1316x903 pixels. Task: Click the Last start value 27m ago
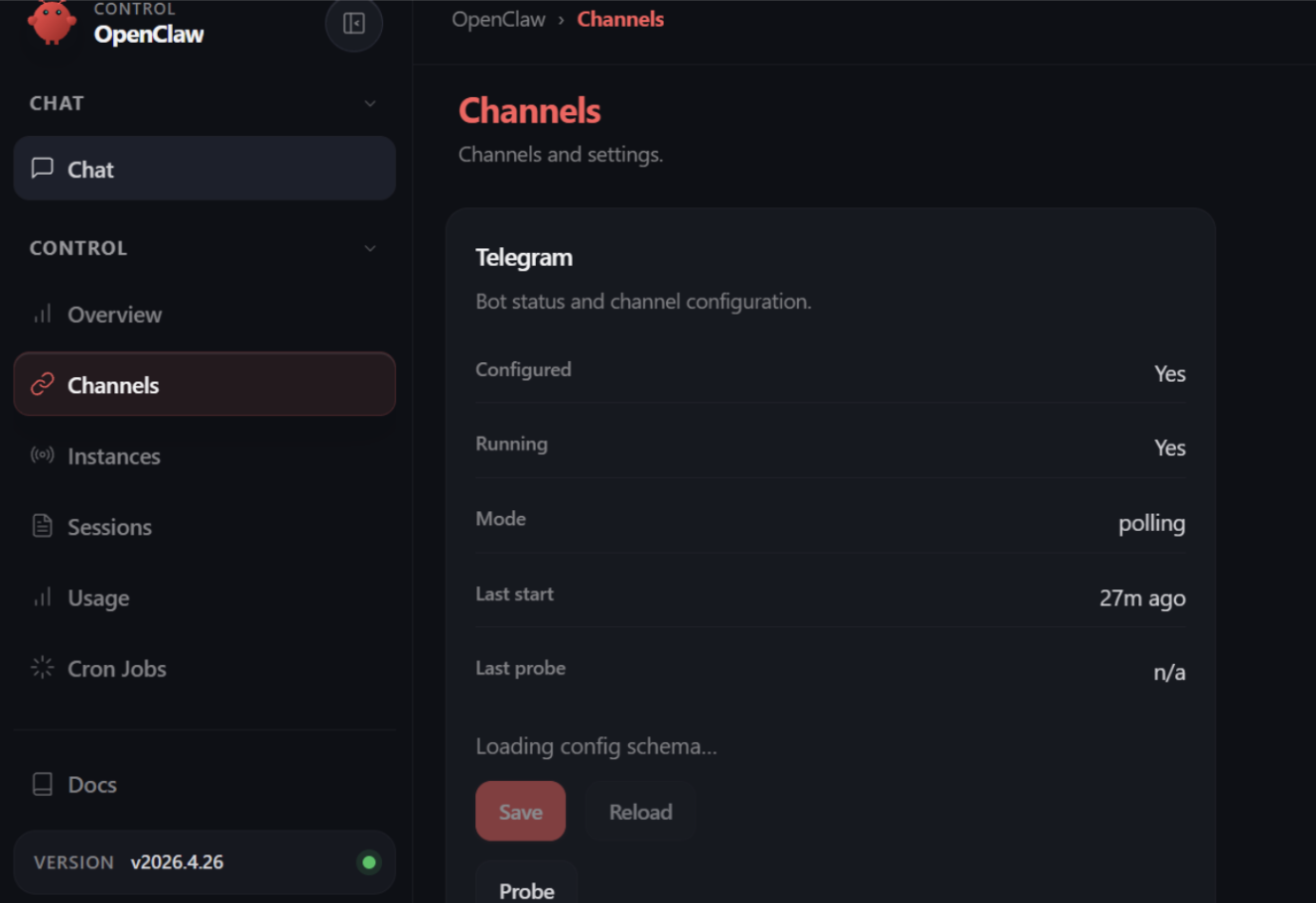click(1142, 597)
